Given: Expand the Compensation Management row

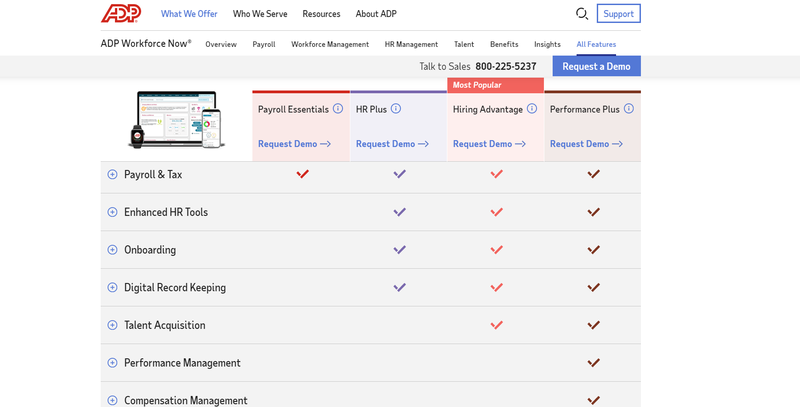Looking at the screenshot, I should click(112, 400).
